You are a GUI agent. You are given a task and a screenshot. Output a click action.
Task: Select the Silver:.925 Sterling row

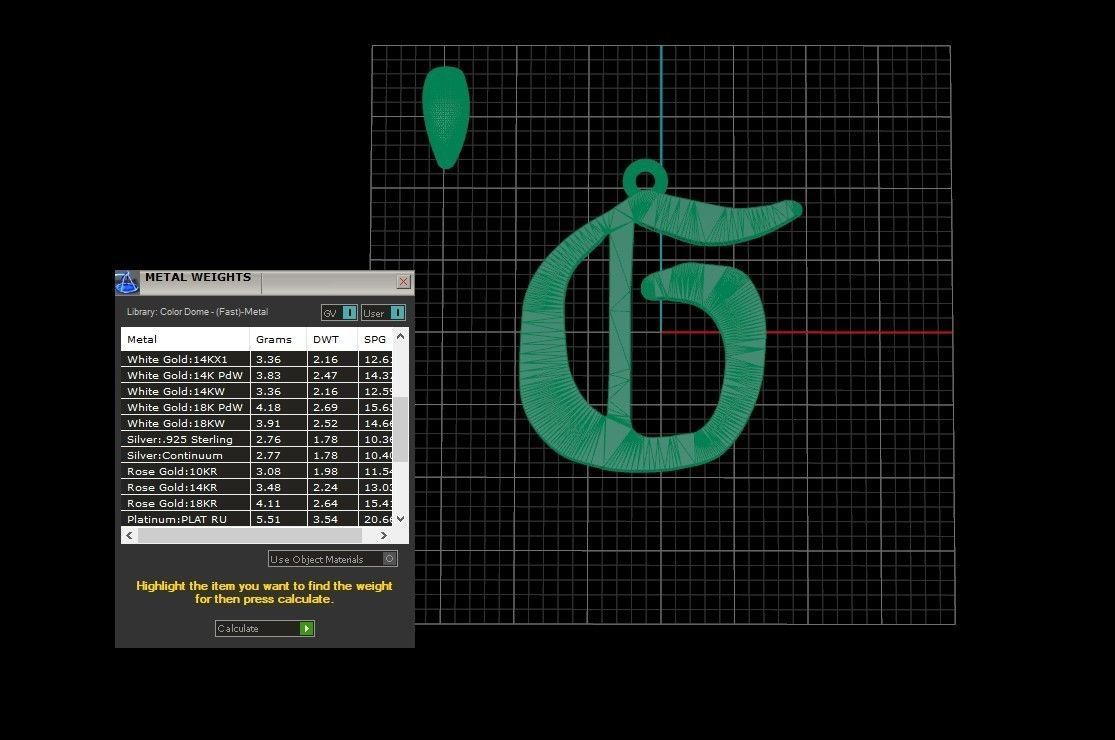(x=257, y=439)
